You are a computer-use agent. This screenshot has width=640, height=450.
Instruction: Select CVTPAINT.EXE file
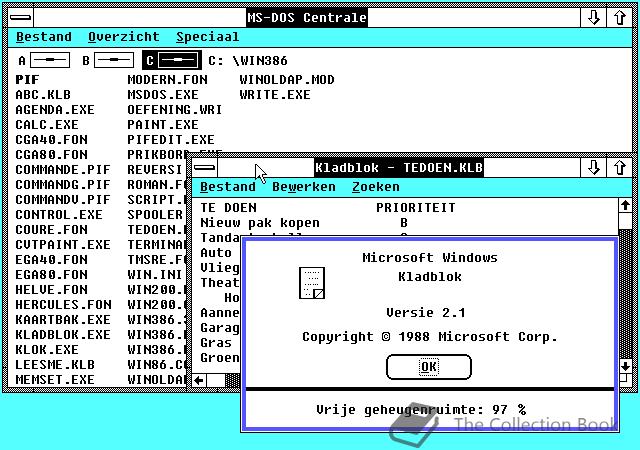63,245
